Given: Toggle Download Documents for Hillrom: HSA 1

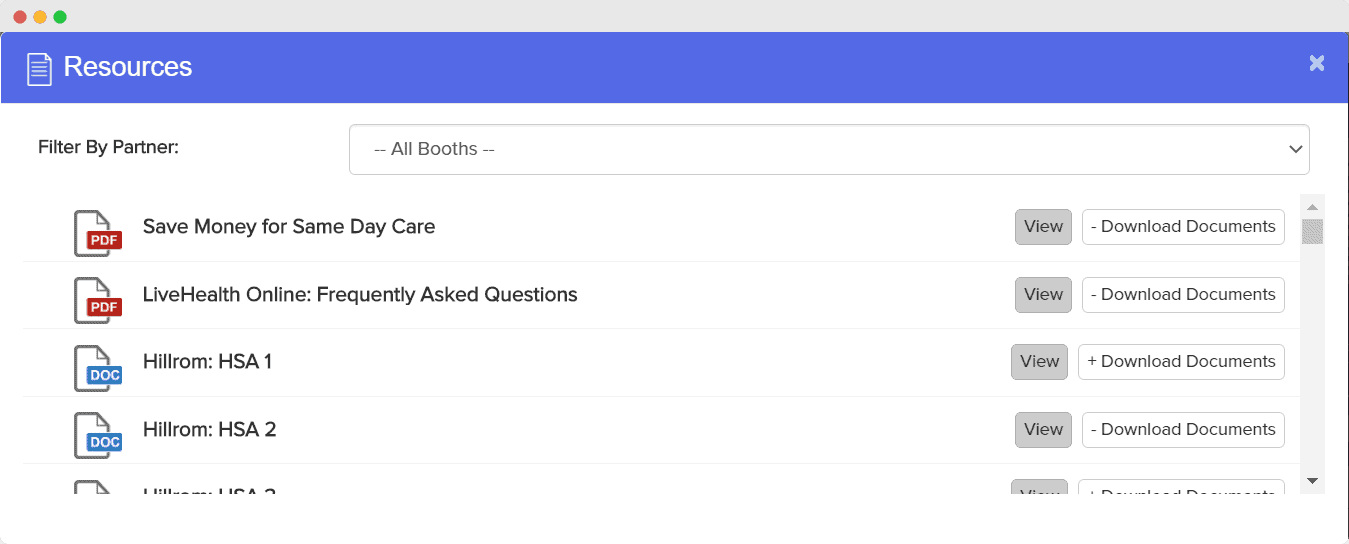Looking at the screenshot, I should pos(1181,362).
